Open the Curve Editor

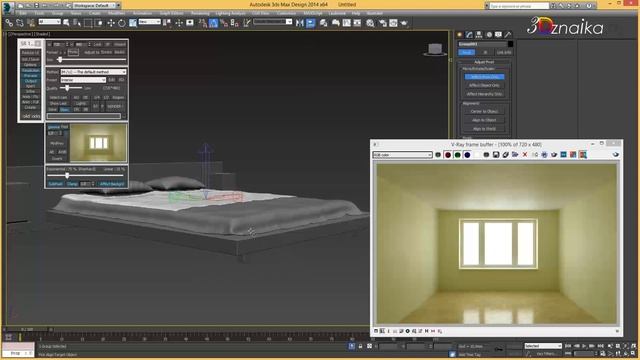click(x=347, y=23)
